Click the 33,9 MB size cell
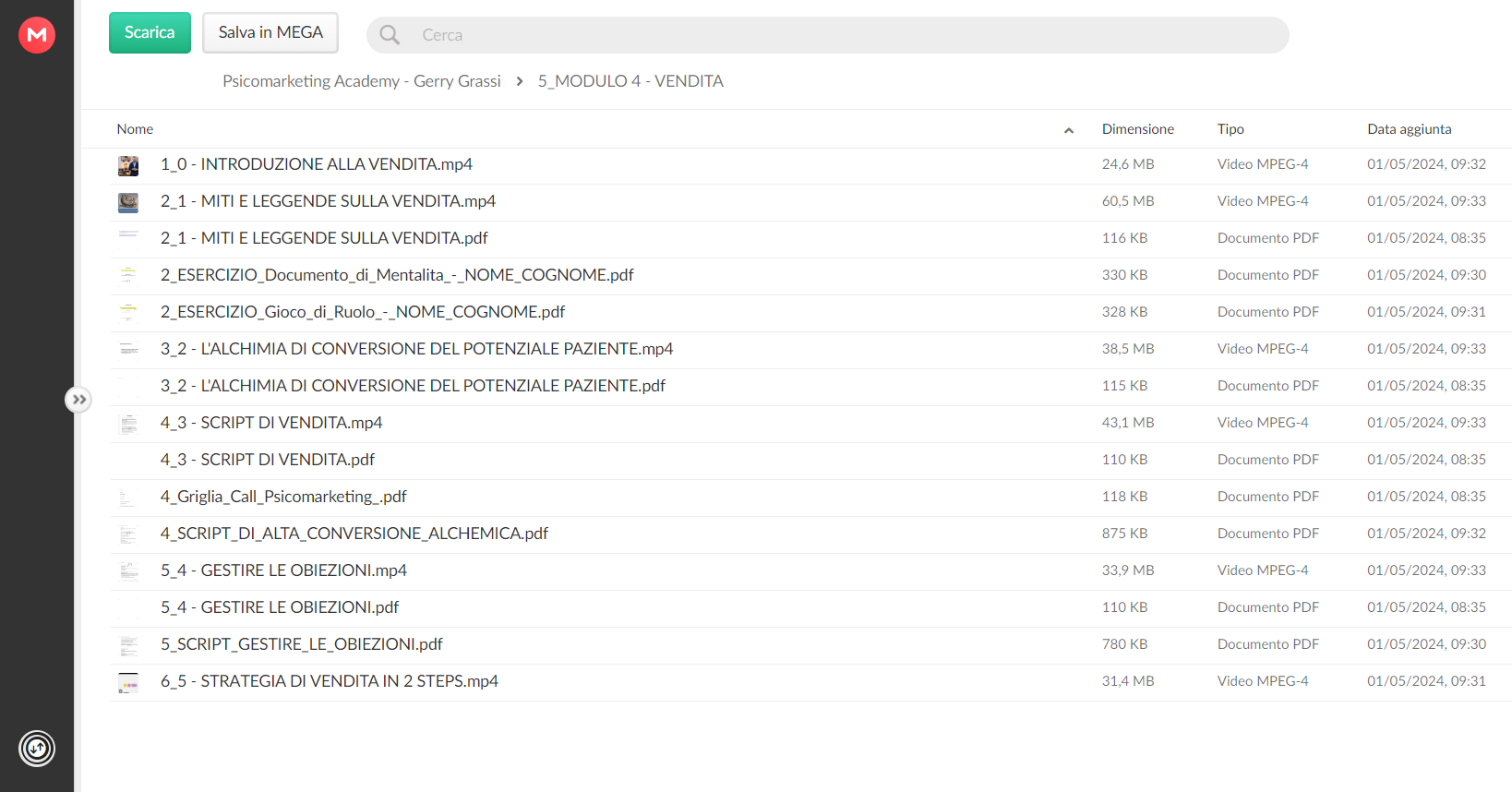 [x=1128, y=570]
